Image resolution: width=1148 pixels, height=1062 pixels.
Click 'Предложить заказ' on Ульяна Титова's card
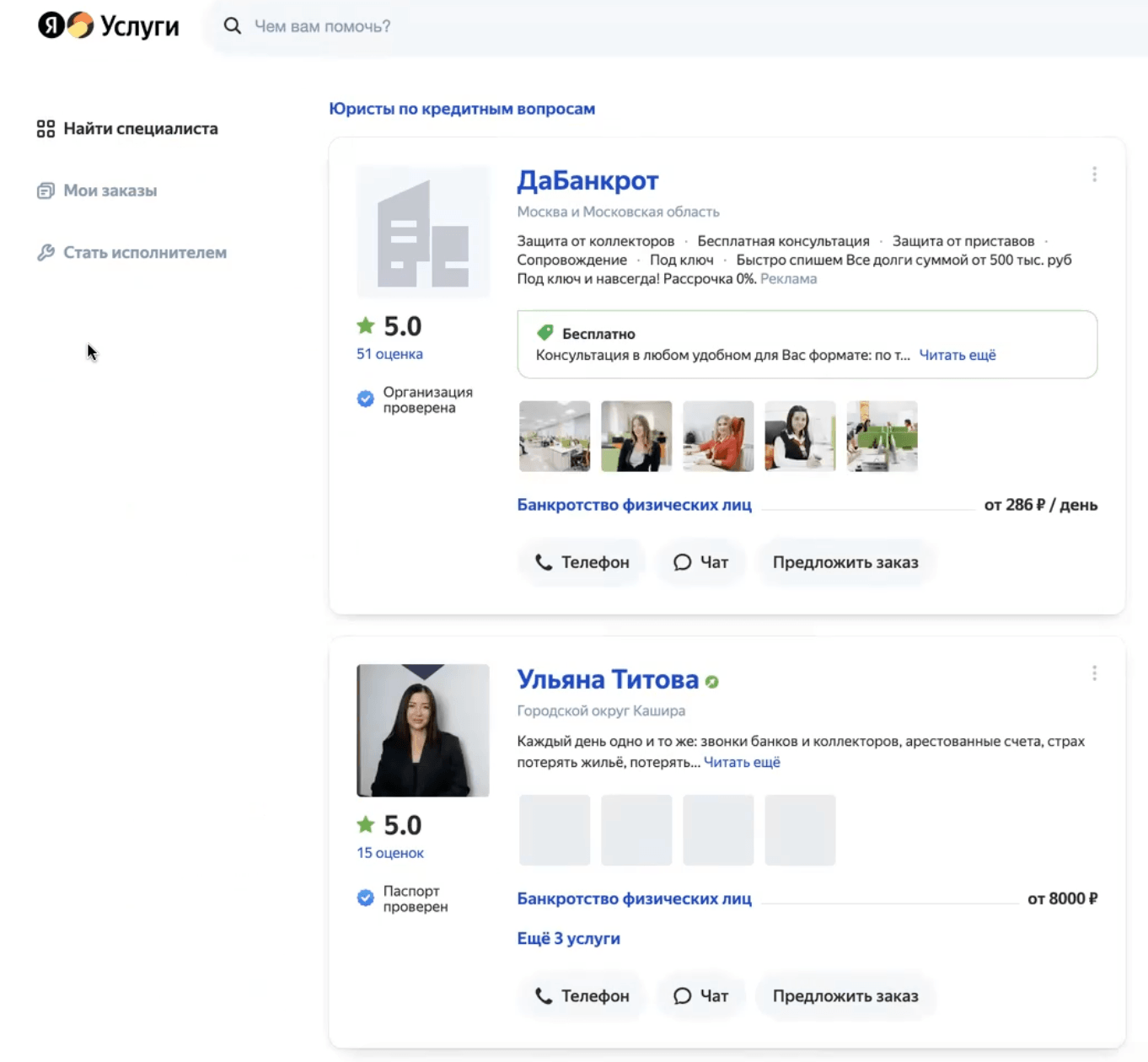(x=845, y=996)
